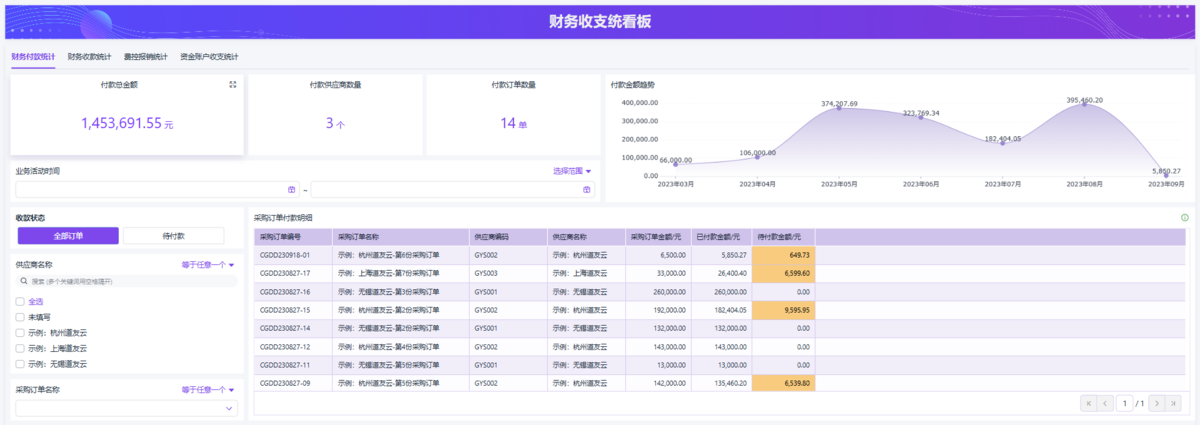Image resolution: width=1200 pixels, height=425 pixels.
Task: Click the search icon in supplier search box
Action: (24, 282)
